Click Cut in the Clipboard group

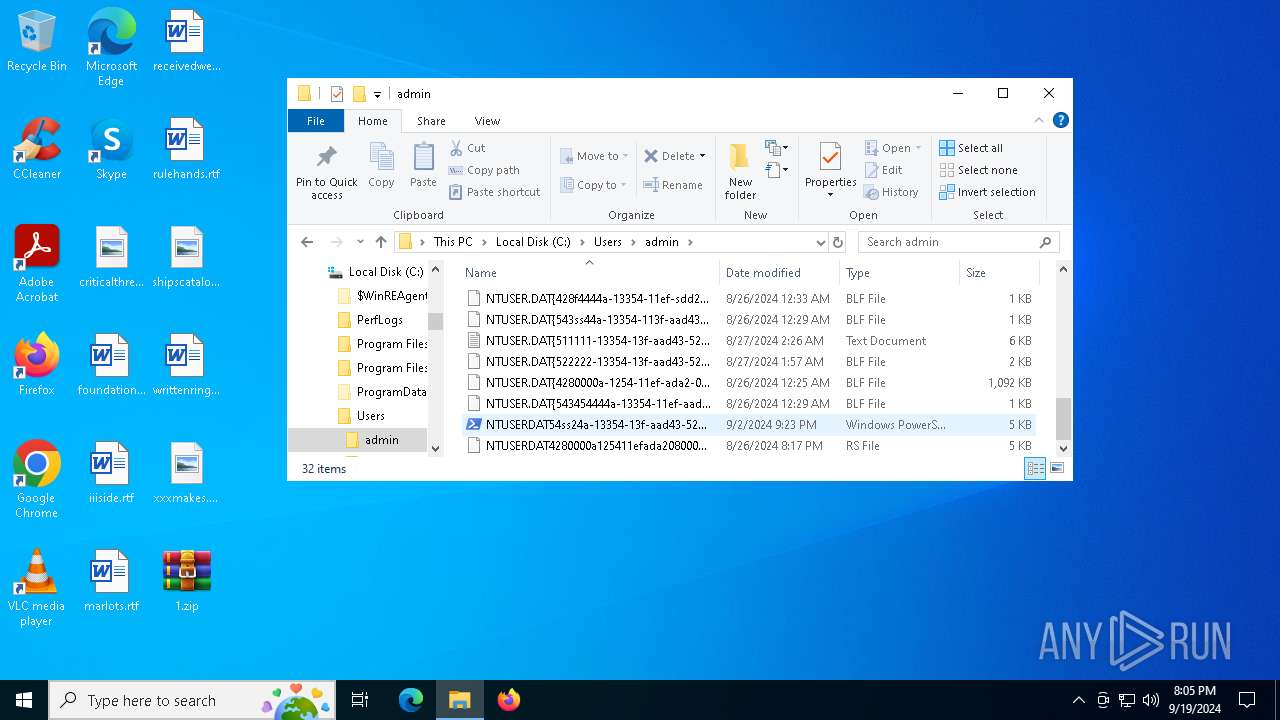coord(467,148)
